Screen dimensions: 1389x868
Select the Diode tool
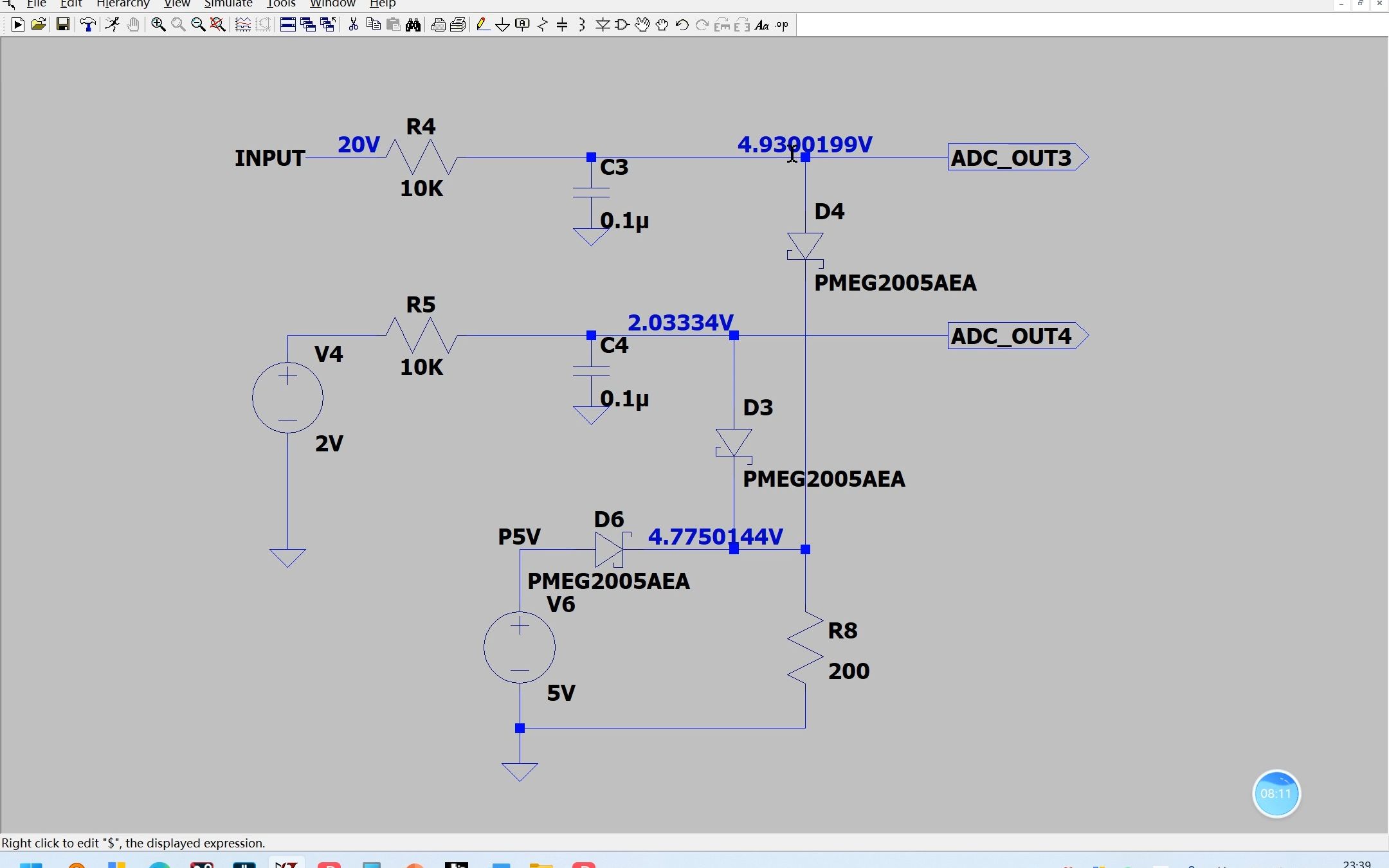[x=603, y=25]
